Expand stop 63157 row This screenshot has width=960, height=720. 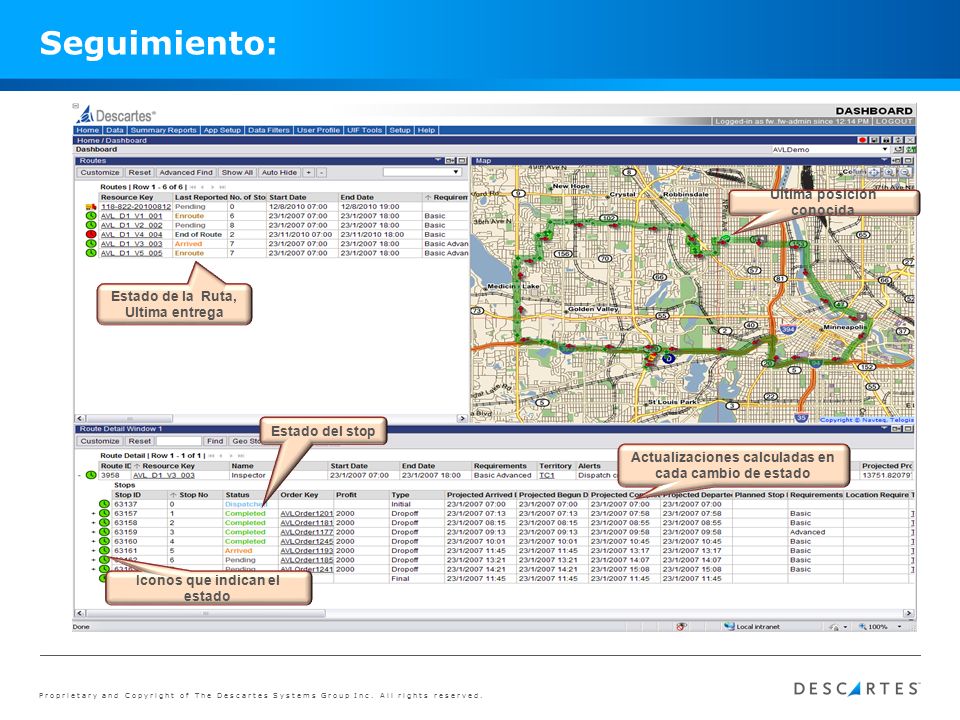[94, 514]
